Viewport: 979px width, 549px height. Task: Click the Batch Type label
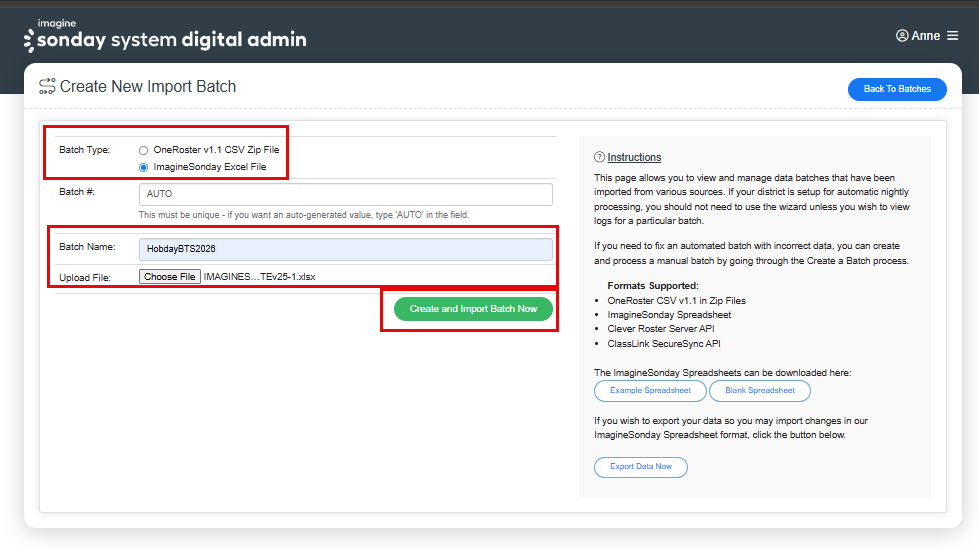coord(84,150)
